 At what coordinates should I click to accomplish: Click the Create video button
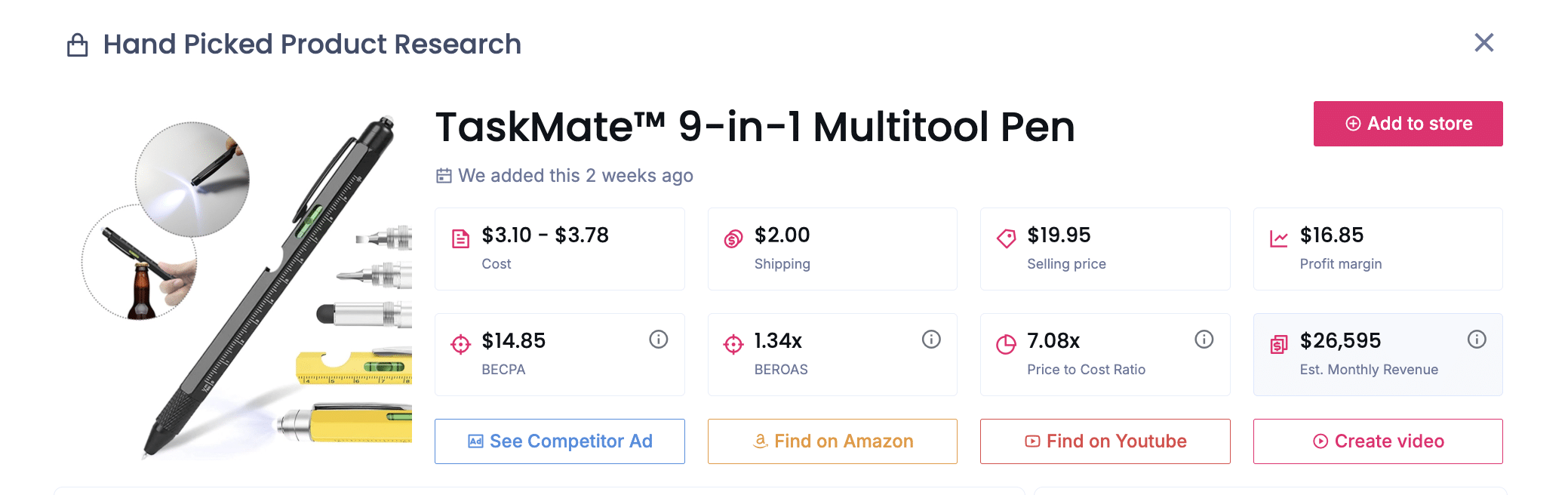click(1378, 441)
